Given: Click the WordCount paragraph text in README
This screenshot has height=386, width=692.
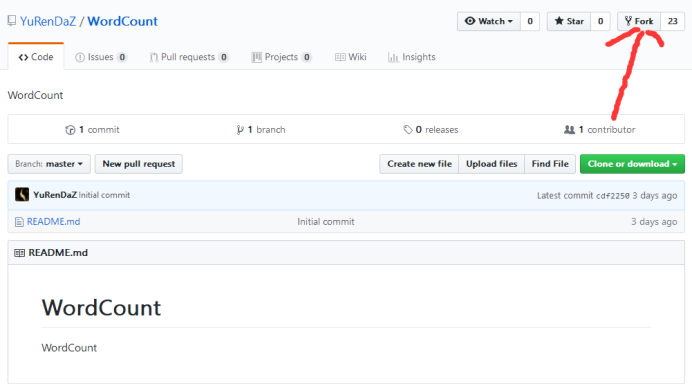Looking at the screenshot, I should click(x=69, y=348).
